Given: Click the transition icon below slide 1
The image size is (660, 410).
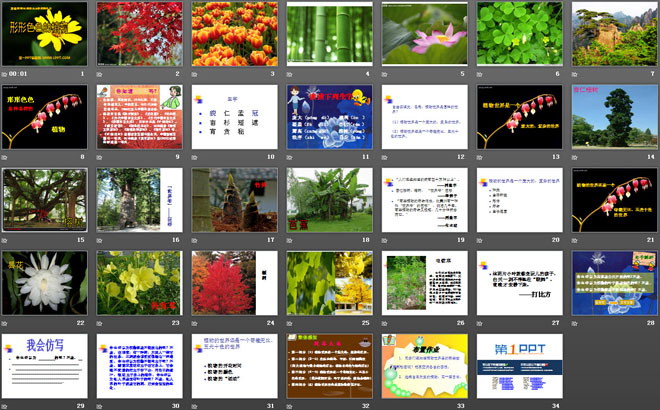Looking at the screenshot, I should pos(5,73).
